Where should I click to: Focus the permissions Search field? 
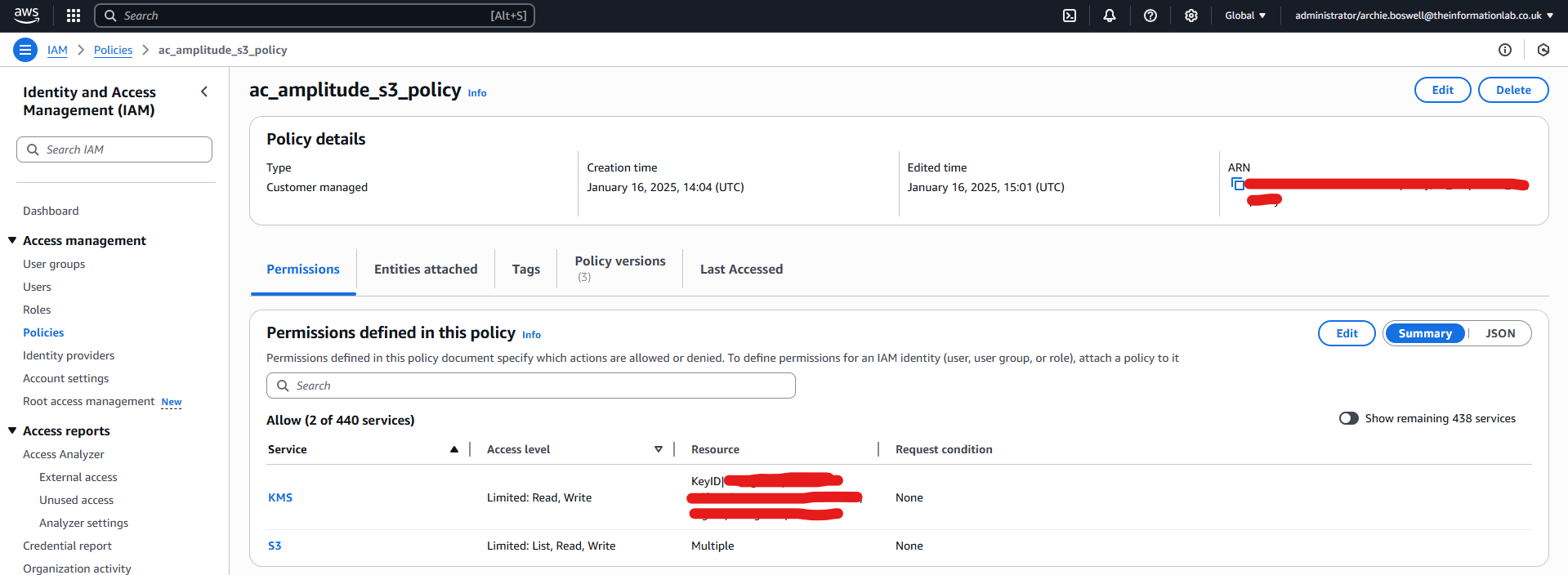(531, 386)
